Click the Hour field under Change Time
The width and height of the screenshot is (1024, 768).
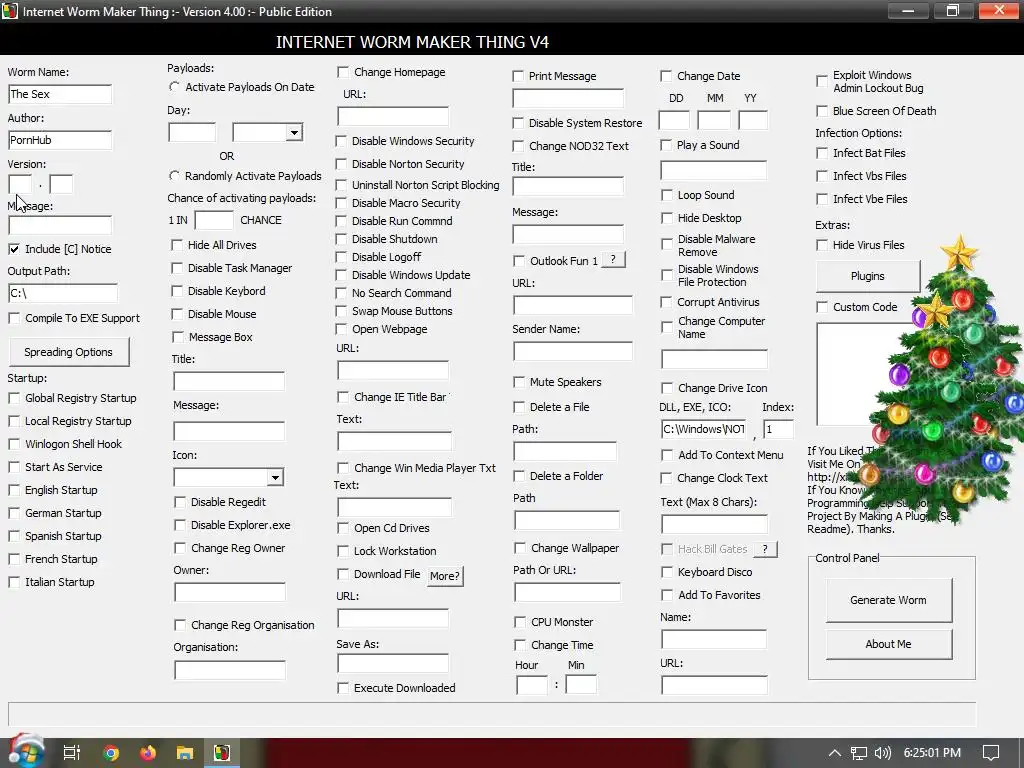pyautogui.click(x=532, y=684)
